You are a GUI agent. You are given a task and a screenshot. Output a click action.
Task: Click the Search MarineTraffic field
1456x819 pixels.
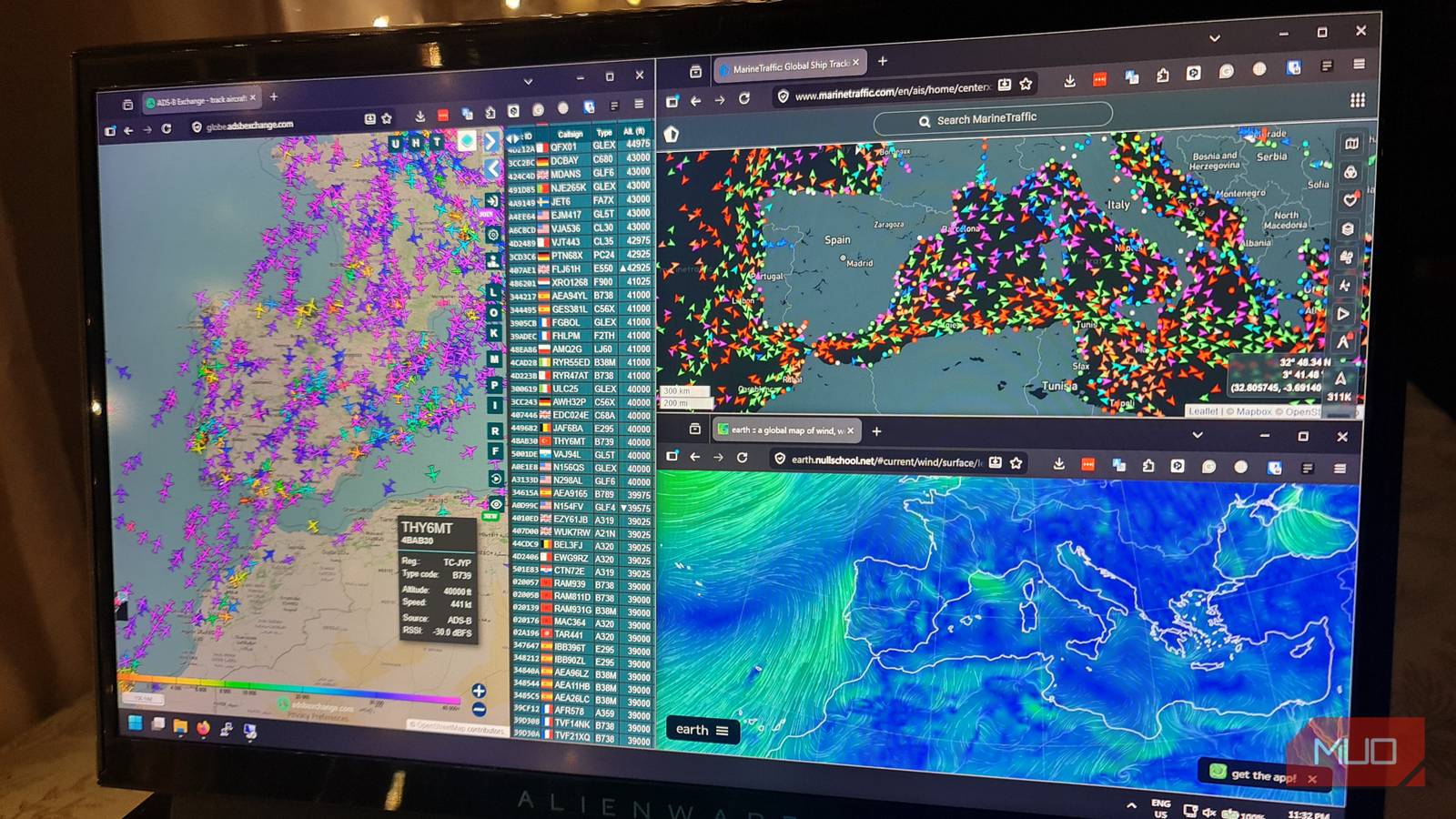coord(992,118)
